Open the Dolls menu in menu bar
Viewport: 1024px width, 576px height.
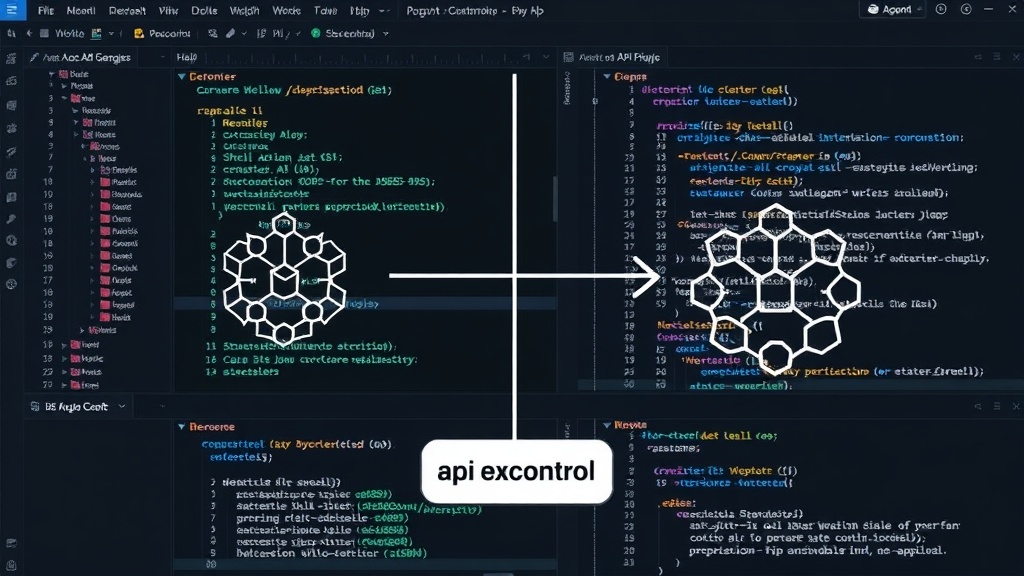coord(204,10)
